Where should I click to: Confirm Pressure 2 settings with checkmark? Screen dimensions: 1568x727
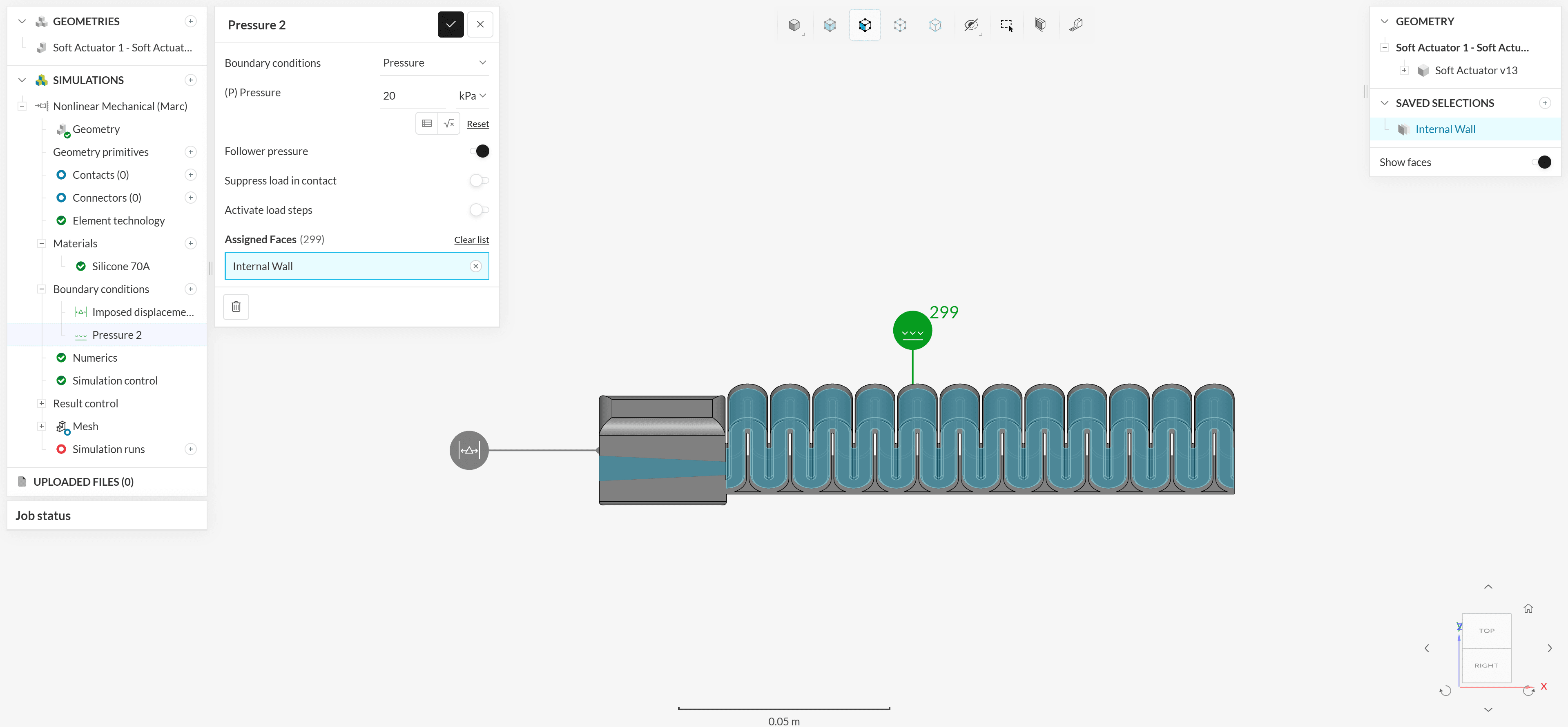451,24
